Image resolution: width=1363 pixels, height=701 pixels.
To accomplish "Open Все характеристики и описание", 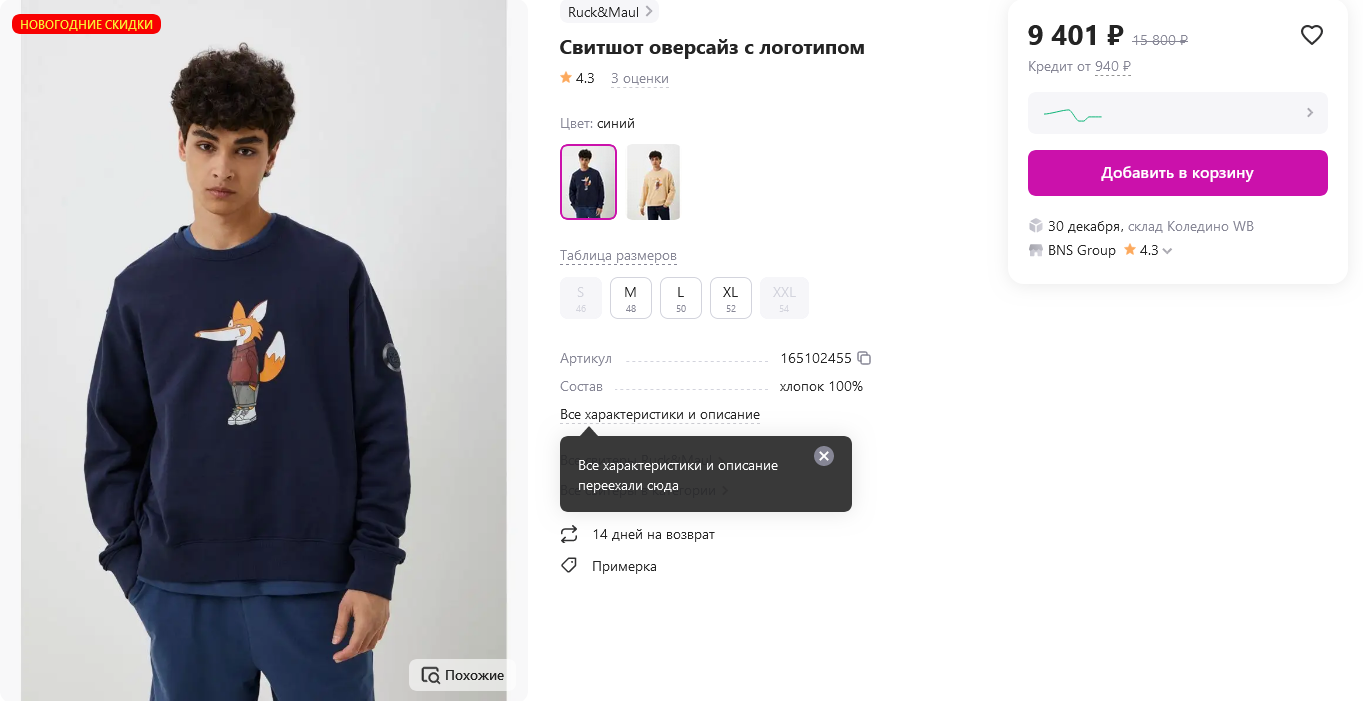I will click(659, 415).
